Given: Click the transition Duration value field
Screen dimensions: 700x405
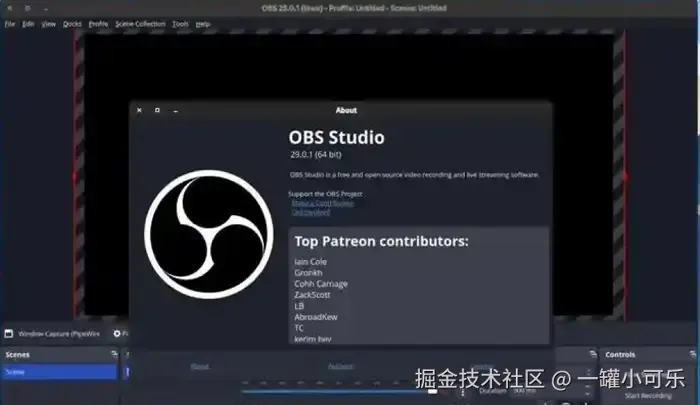Looking at the screenshot, I should (548, 391).
